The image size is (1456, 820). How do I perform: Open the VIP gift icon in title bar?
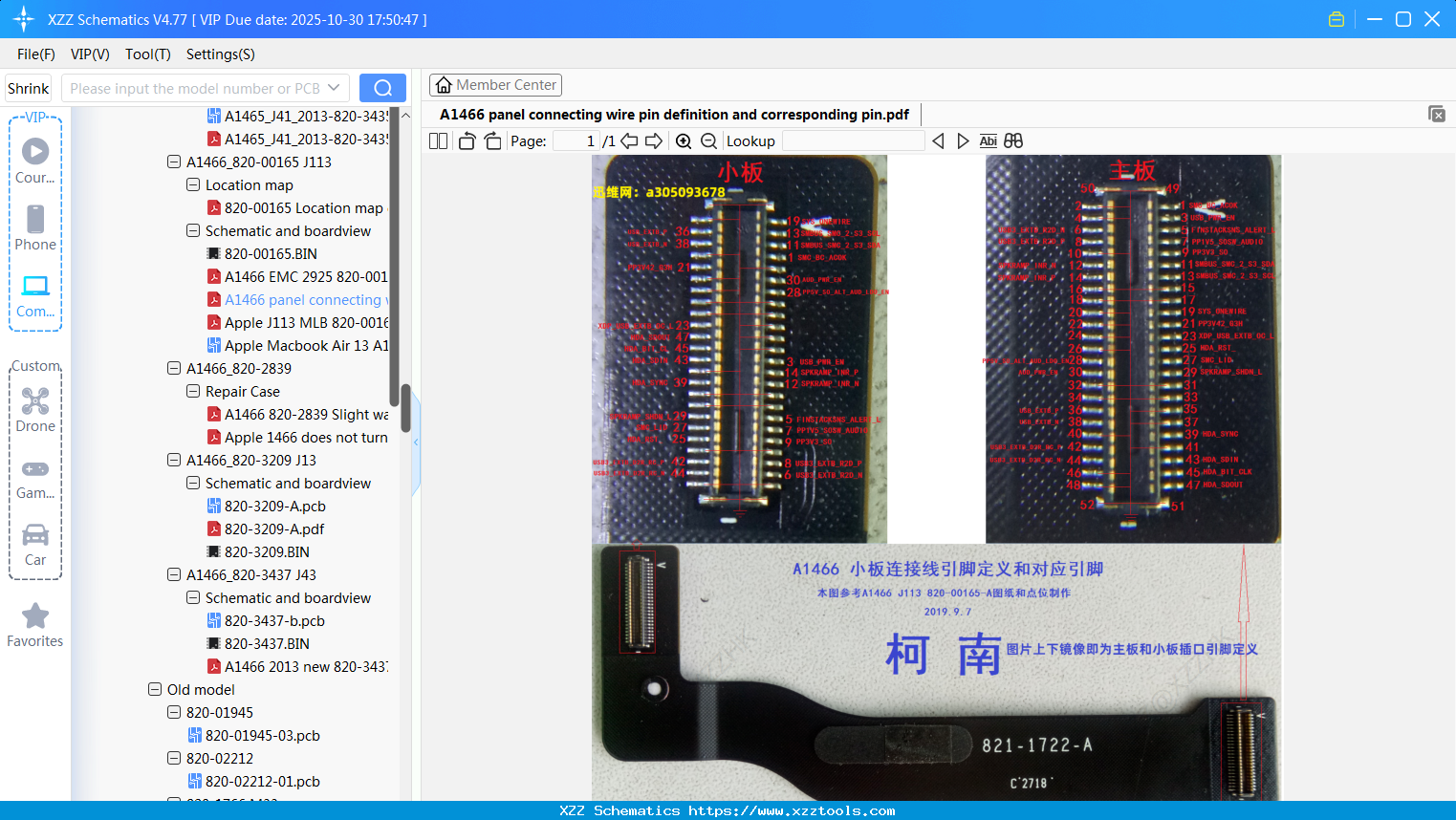click(1336, 19)
